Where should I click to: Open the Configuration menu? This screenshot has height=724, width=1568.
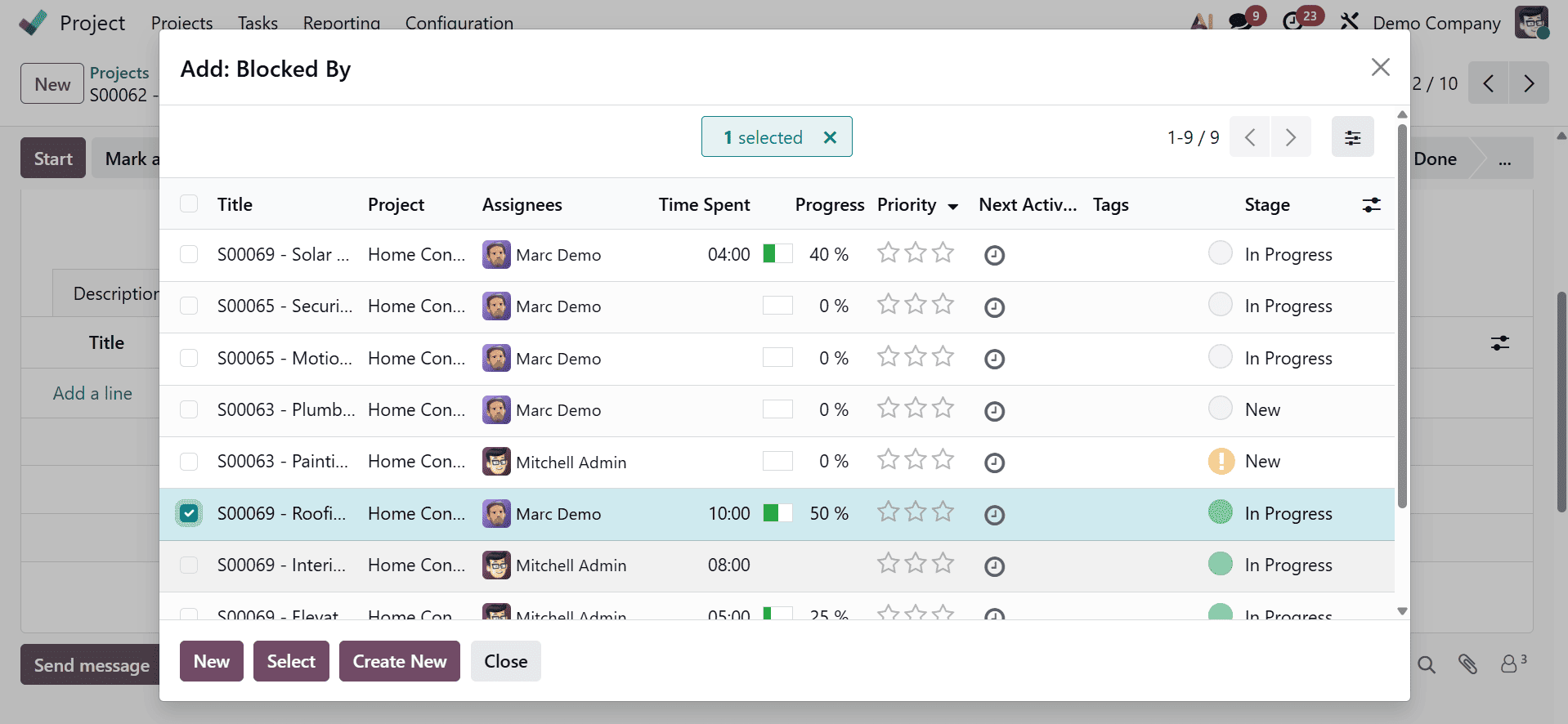tap(459, 23)
